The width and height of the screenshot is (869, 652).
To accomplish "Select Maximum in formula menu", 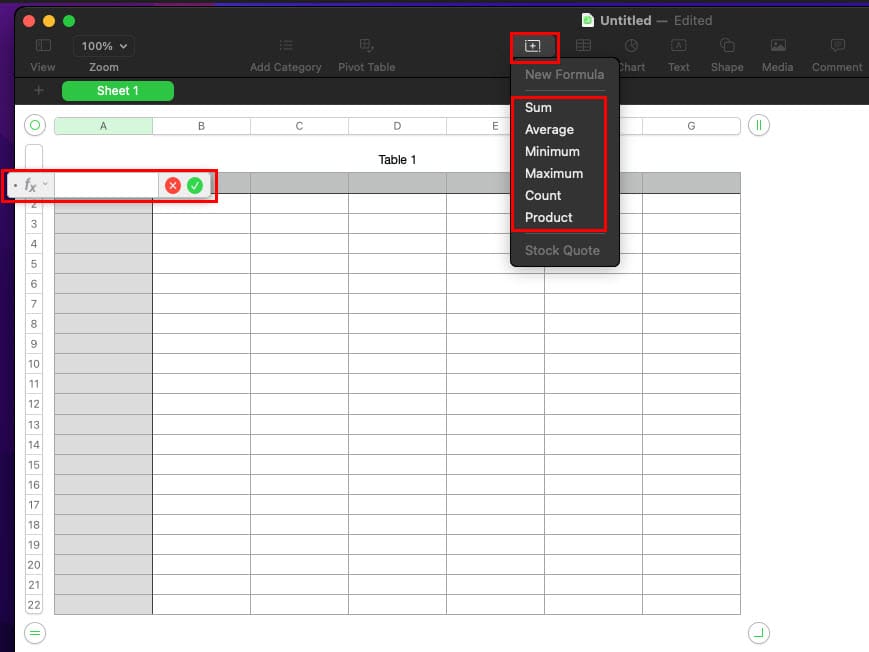I will coord(554,174).
